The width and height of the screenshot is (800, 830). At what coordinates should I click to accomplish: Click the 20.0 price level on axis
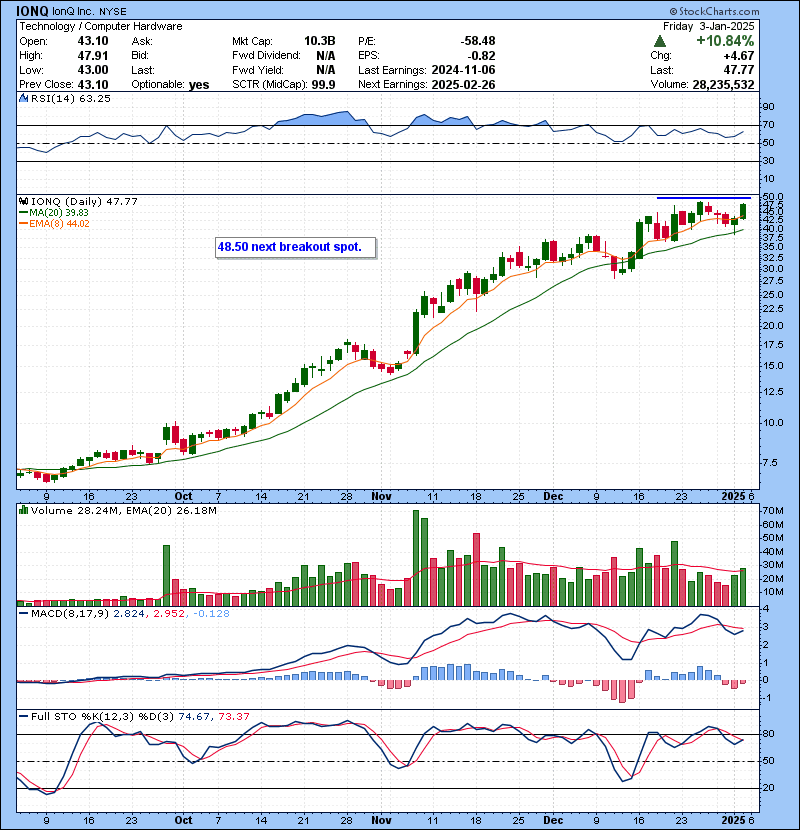click(x=773, y=326)
